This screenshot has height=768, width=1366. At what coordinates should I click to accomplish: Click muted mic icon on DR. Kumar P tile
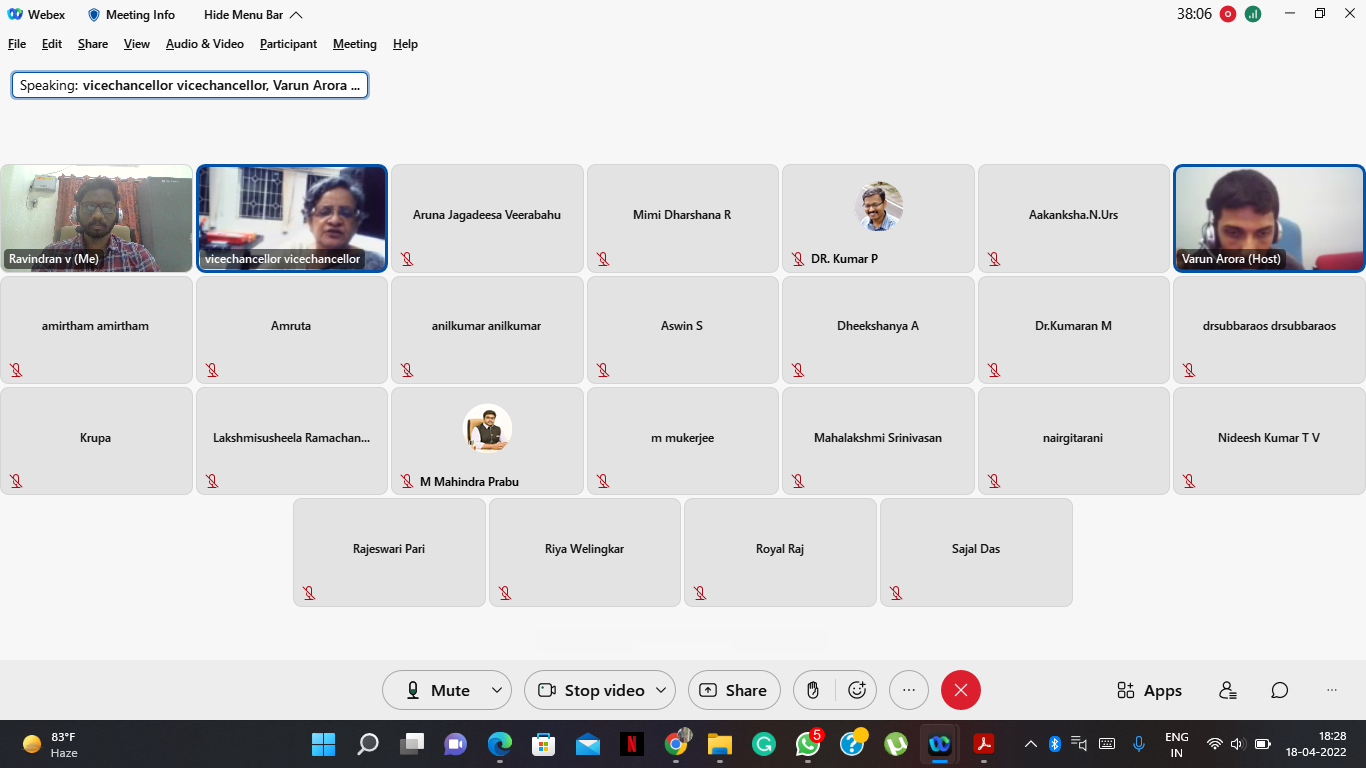798,259
